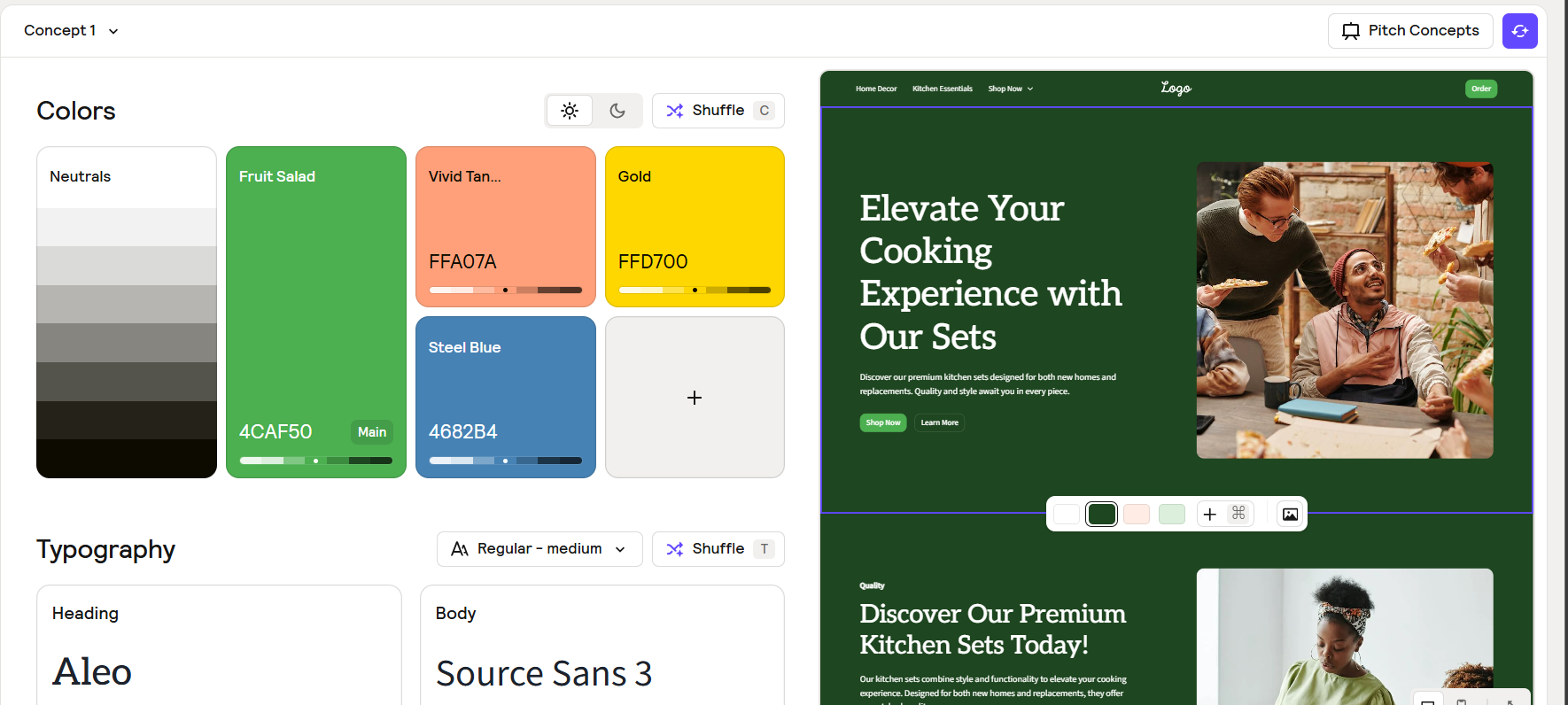Click the Heading label in typography card

(85, 614)
